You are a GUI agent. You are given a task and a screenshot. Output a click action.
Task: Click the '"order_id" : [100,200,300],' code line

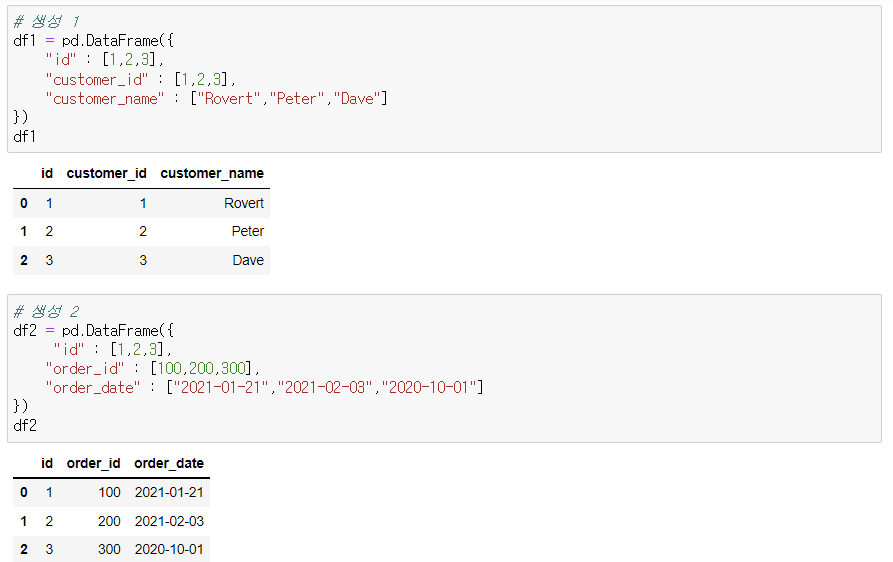click(x=153, y=368)
